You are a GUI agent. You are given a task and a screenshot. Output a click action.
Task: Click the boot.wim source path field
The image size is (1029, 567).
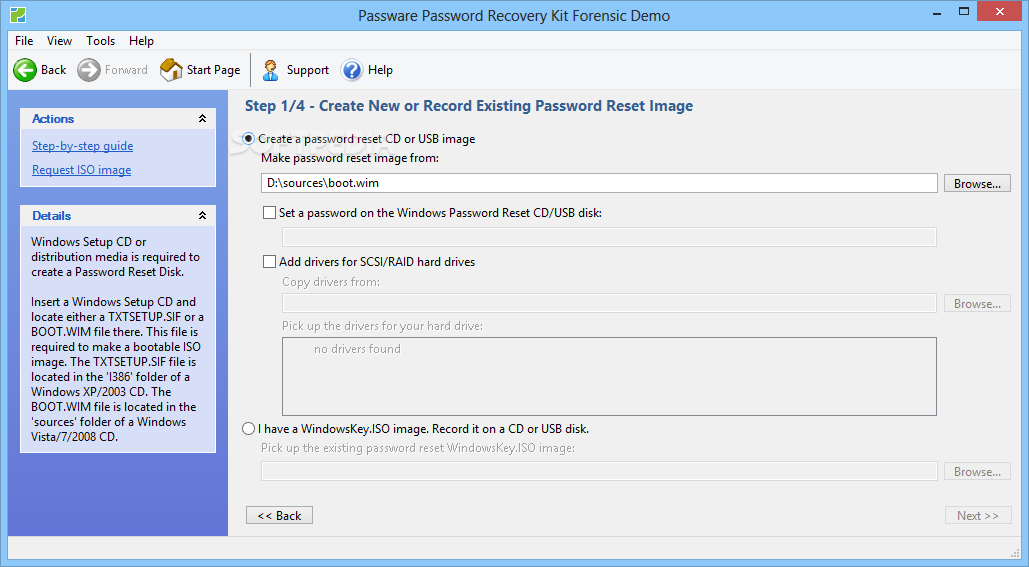pos(599,184)
